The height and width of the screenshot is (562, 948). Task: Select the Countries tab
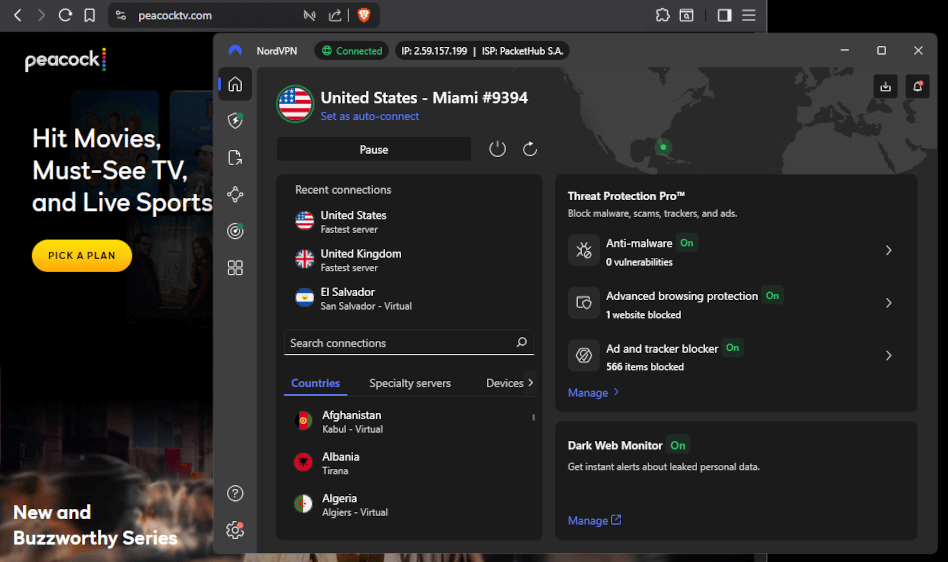[315, 383]
